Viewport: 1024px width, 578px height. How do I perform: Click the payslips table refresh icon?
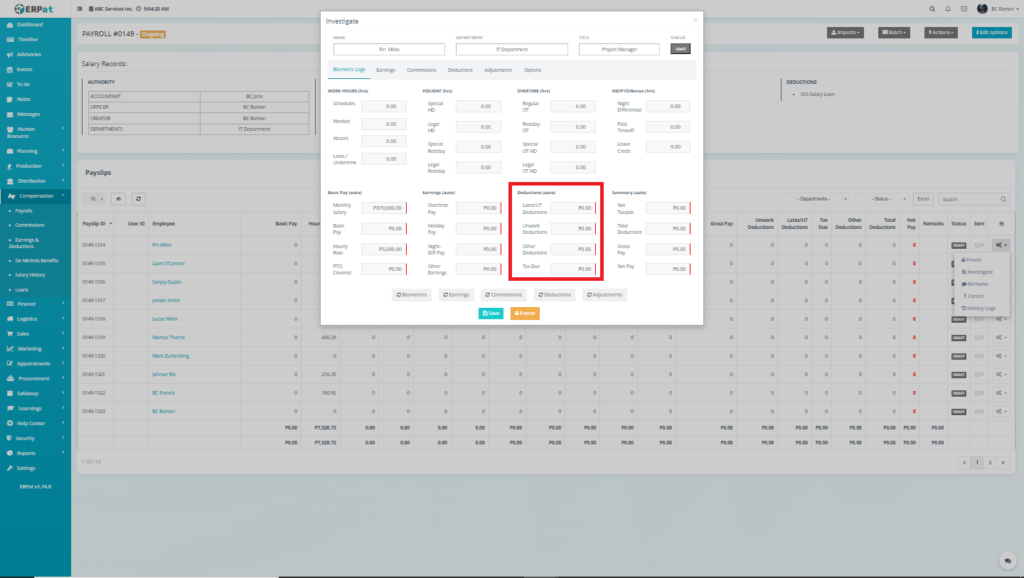tap(138, 199)
